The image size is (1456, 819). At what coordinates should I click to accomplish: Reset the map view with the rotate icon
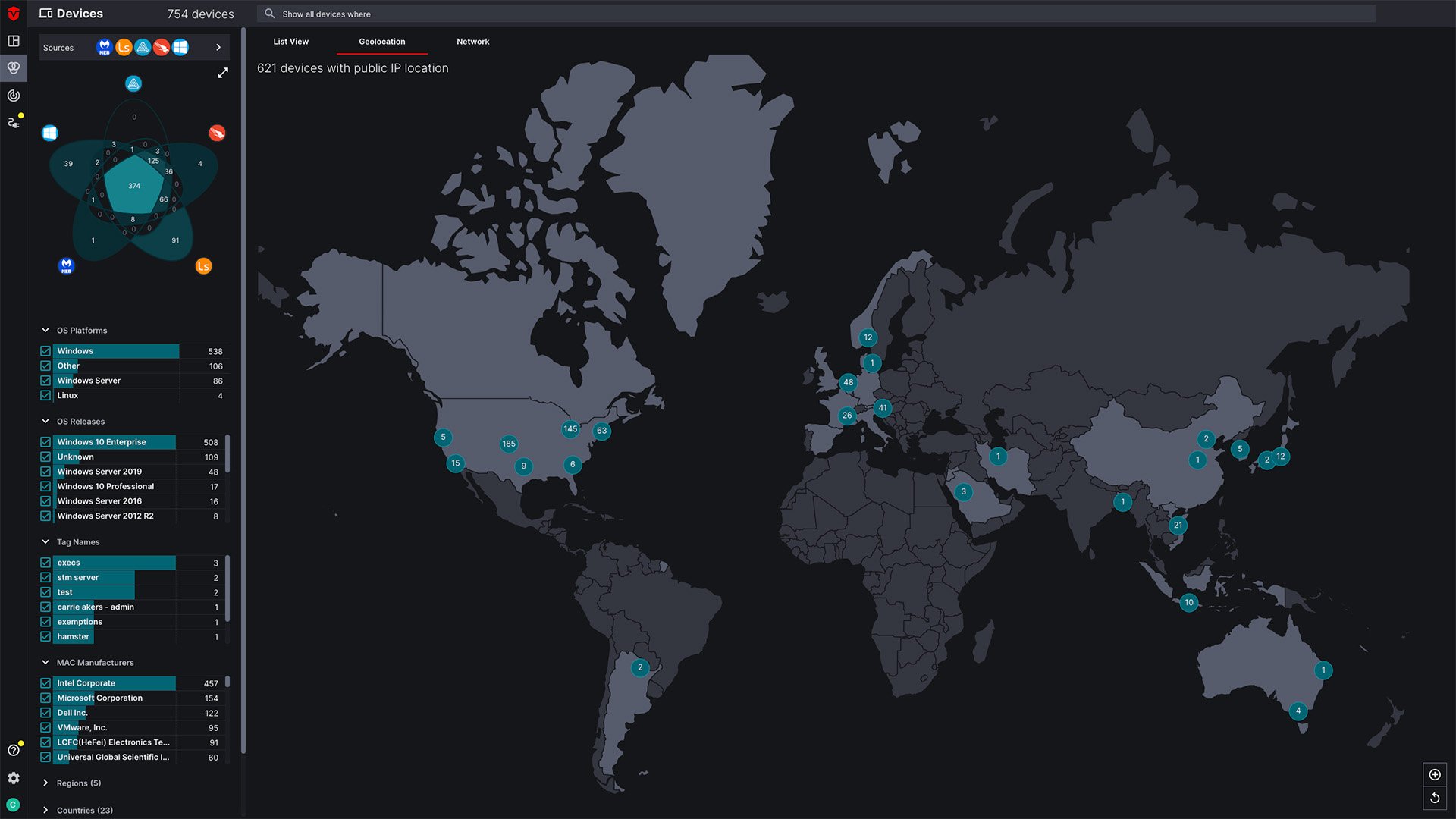point(1435,798)
